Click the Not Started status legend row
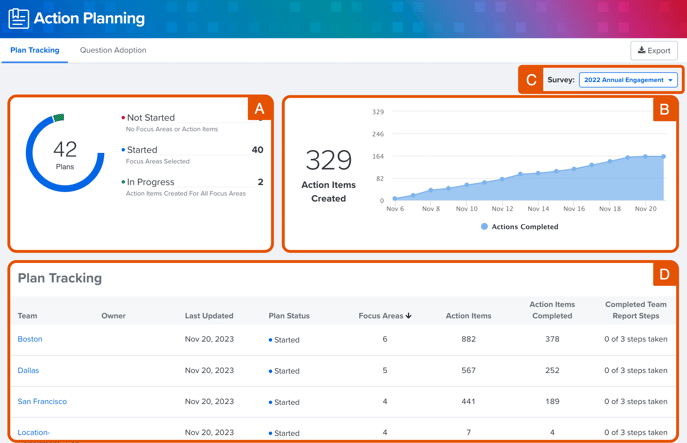The height and width of the screenshot is (443, 687). click(x=150, y=118)
